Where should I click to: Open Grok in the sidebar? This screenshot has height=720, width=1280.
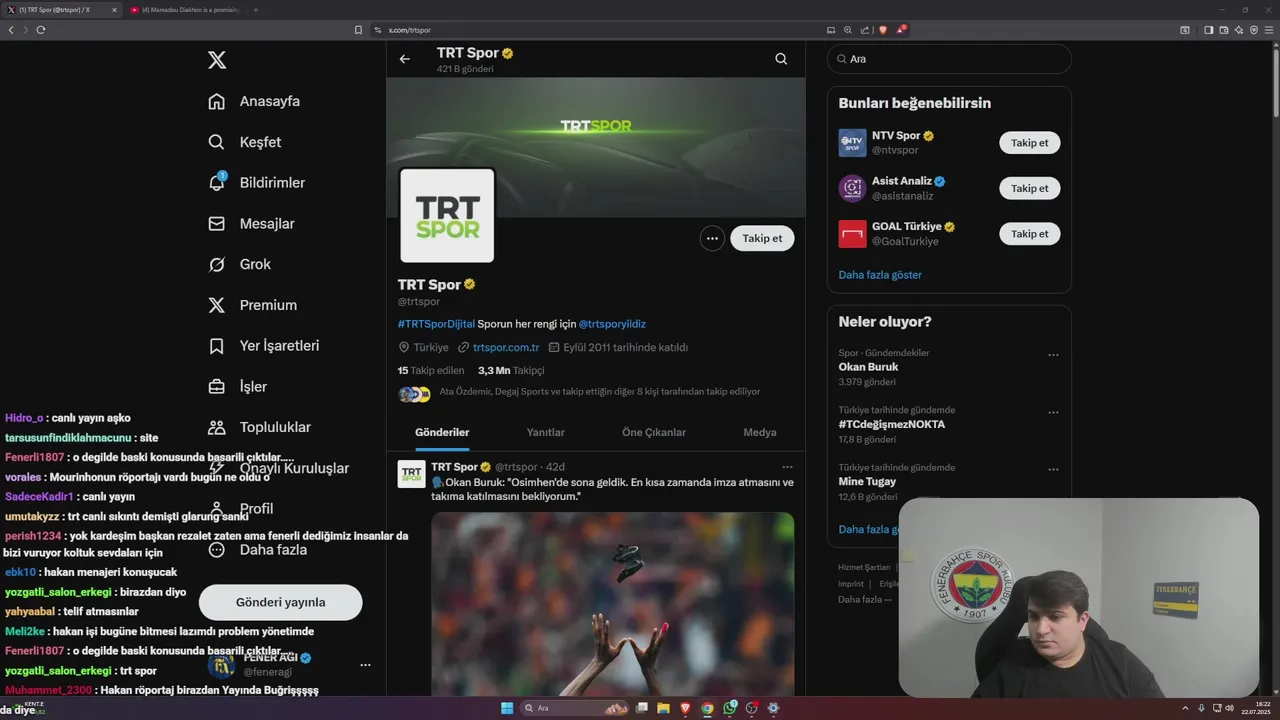tap(240, 264)
